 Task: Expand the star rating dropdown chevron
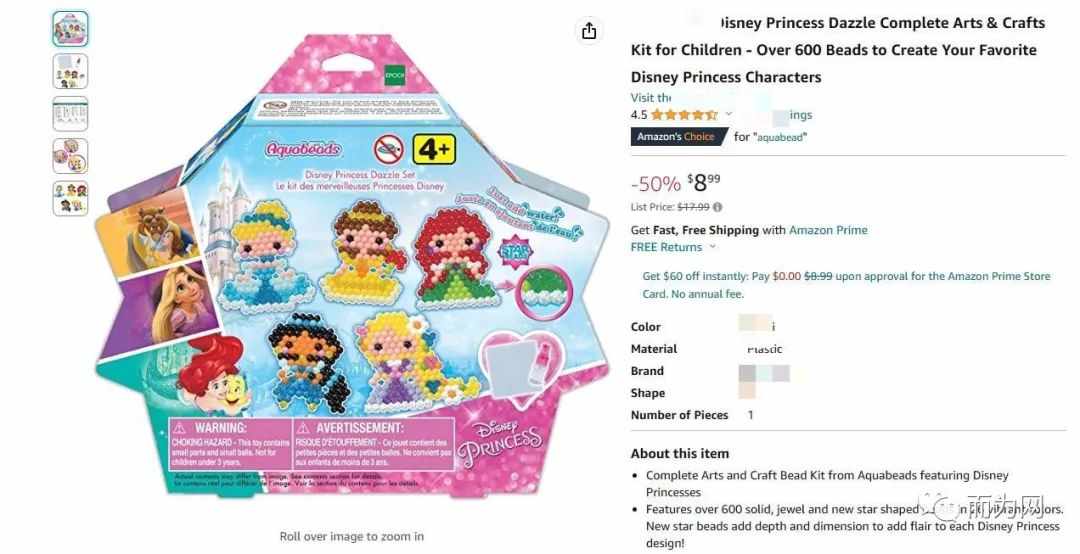tap(729, 114)
